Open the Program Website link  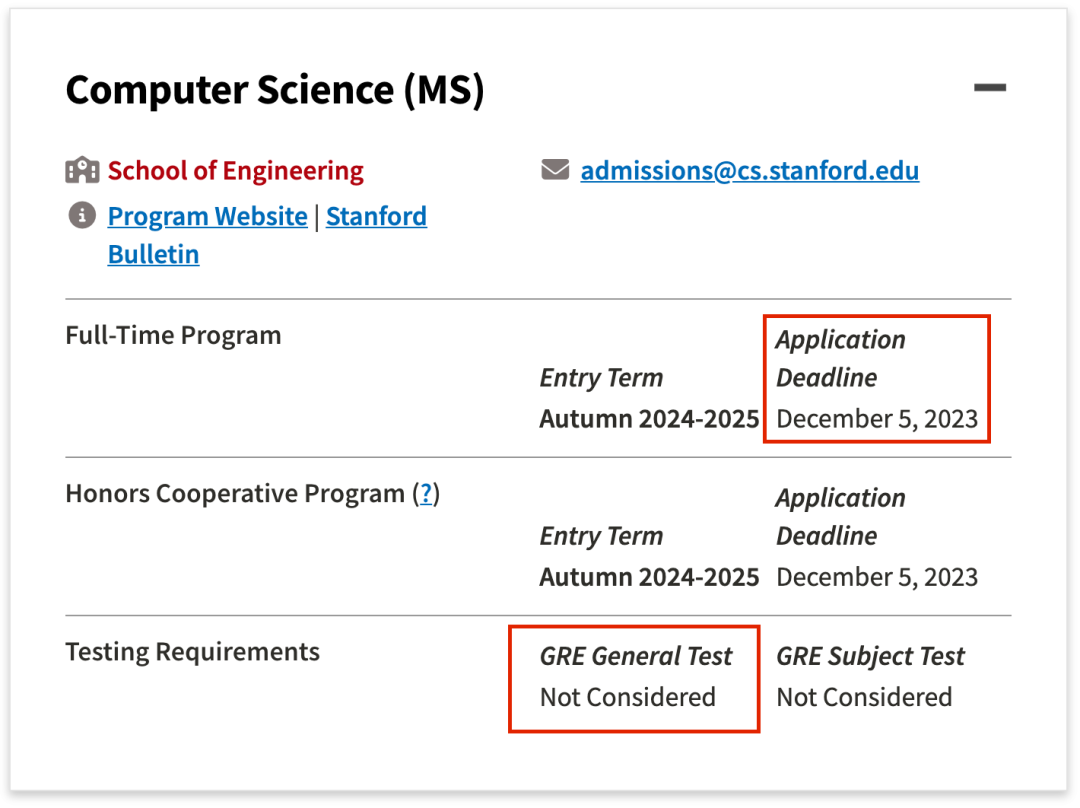pyautogui.click(x=207, y=216)
